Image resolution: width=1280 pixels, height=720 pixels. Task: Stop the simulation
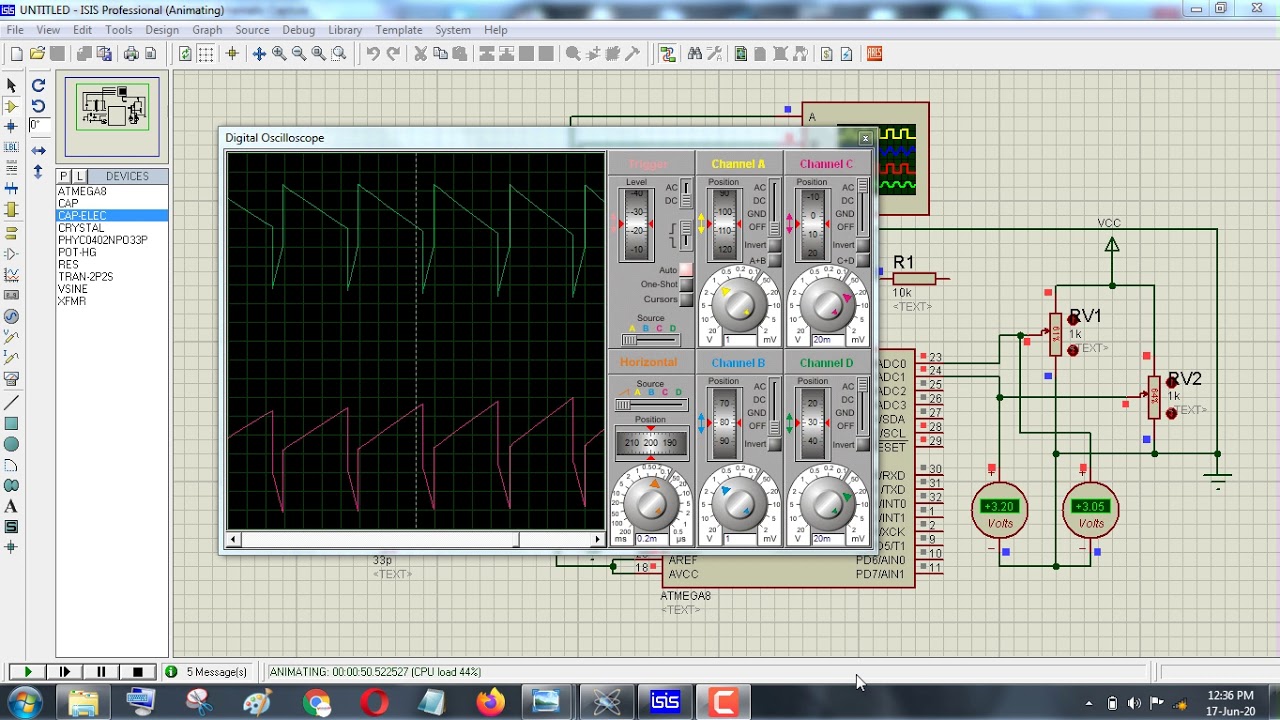coord(137,672)
